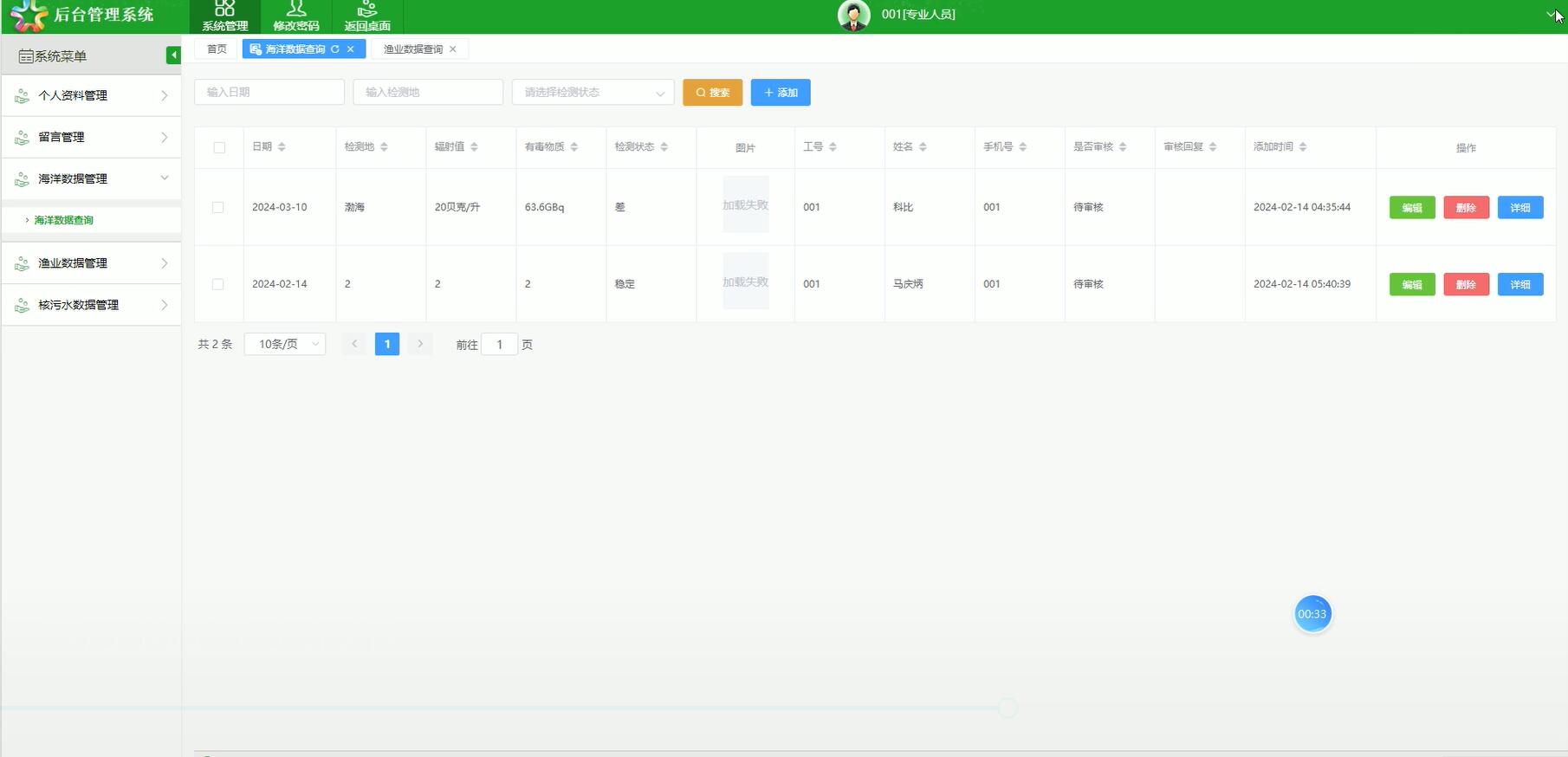Go to next page arrow in pagination
The width and height of the screenshot is (1568, 757).
coord(420,344)
